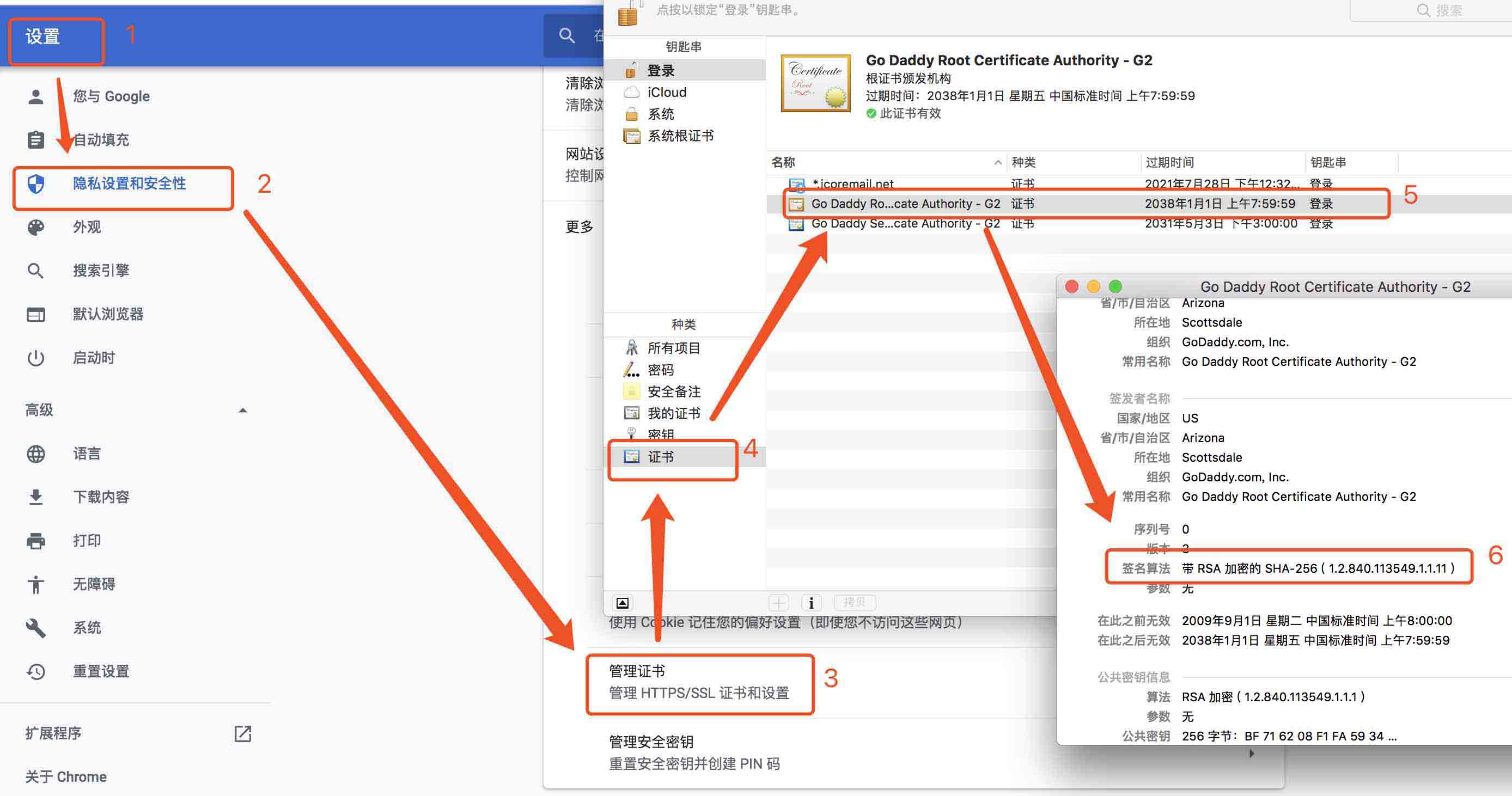The width and height of the screenshot is (1512, 796).
Task: Open 关于 Chrome page
Action: coord(66,777)
